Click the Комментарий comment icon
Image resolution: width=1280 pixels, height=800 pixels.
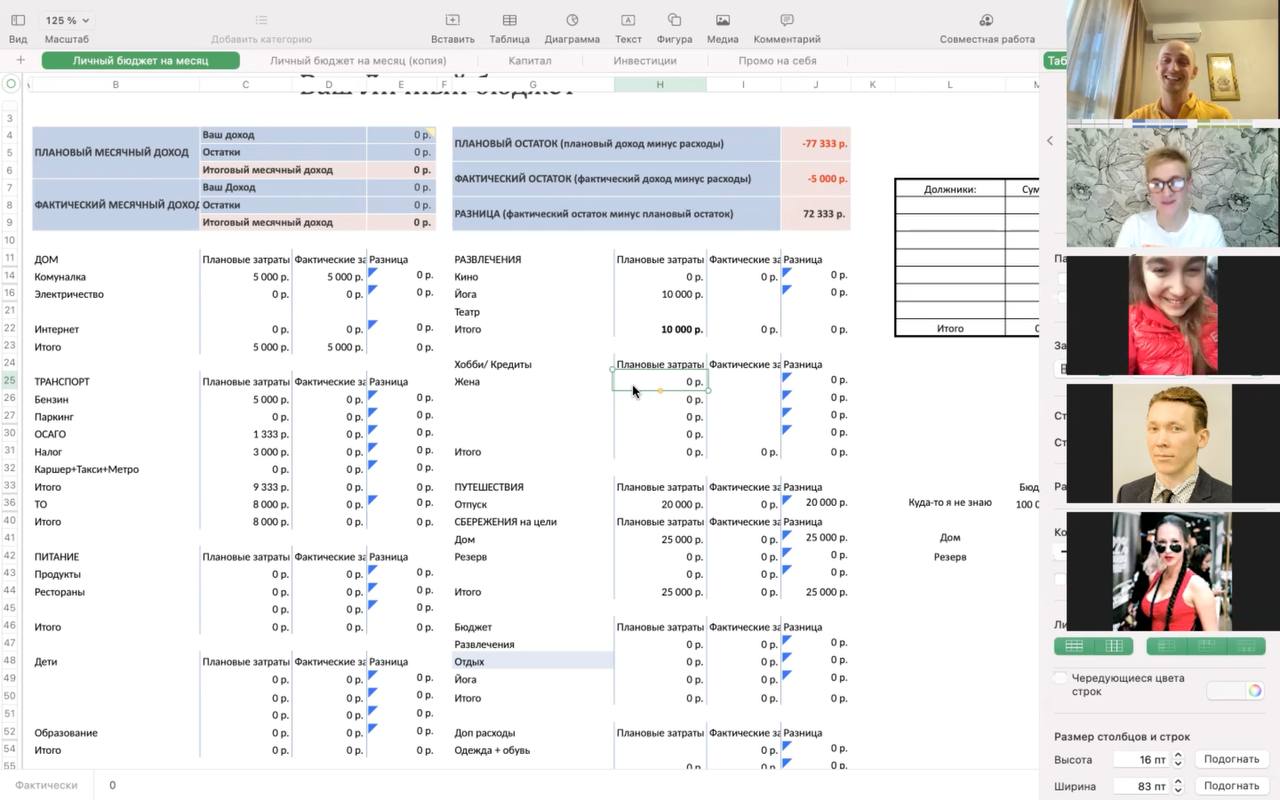[787, 20]
